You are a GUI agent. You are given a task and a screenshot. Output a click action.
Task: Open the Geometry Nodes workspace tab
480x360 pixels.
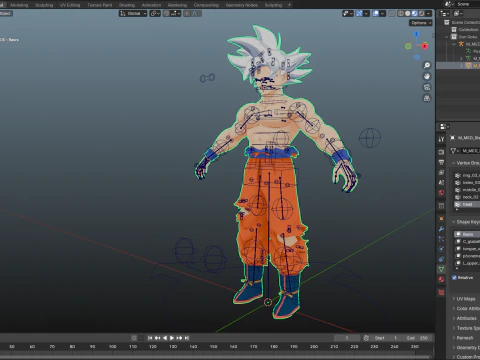click(241, 5)
